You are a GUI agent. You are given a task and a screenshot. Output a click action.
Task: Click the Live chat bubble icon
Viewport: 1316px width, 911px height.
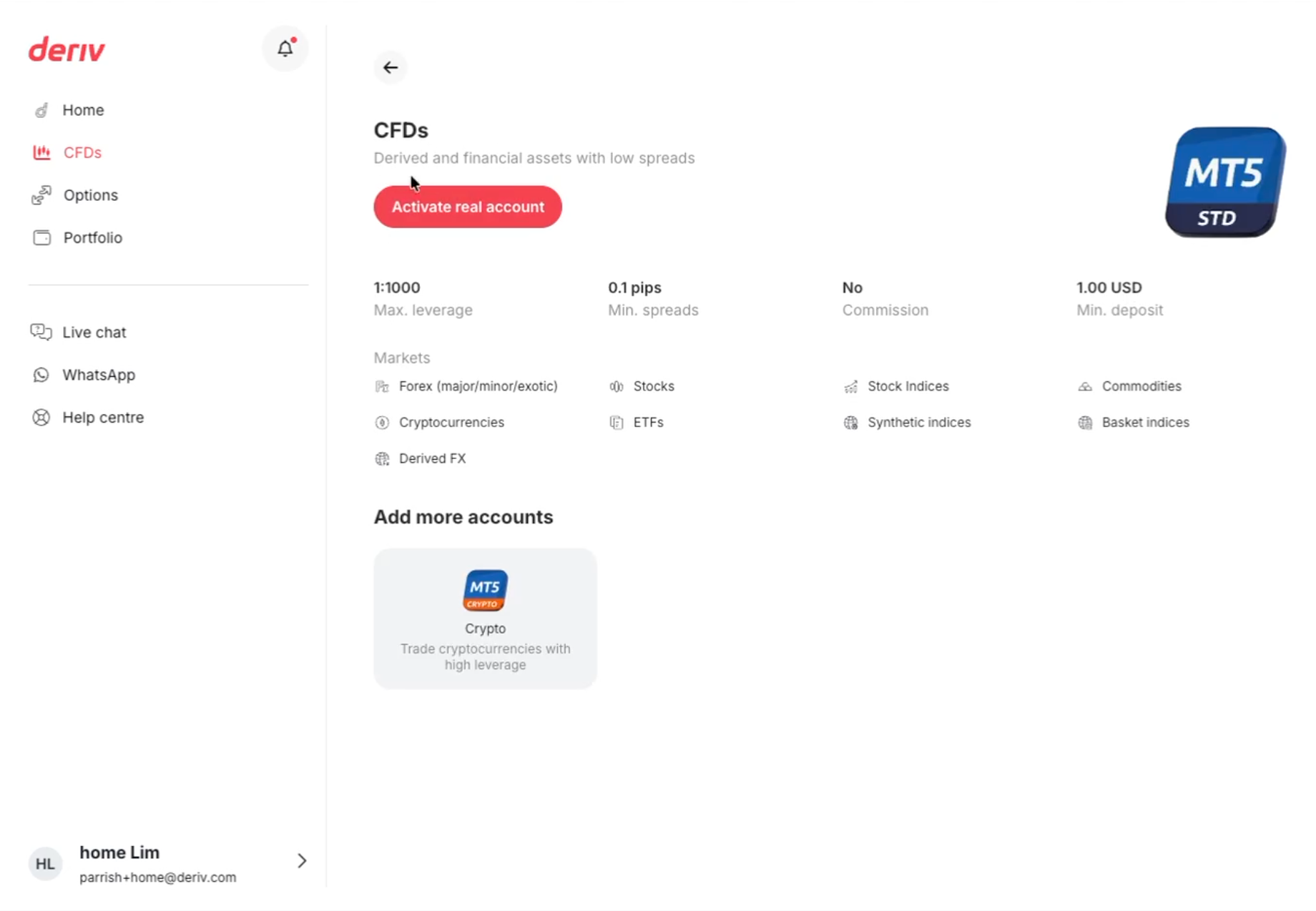[41, 332]
